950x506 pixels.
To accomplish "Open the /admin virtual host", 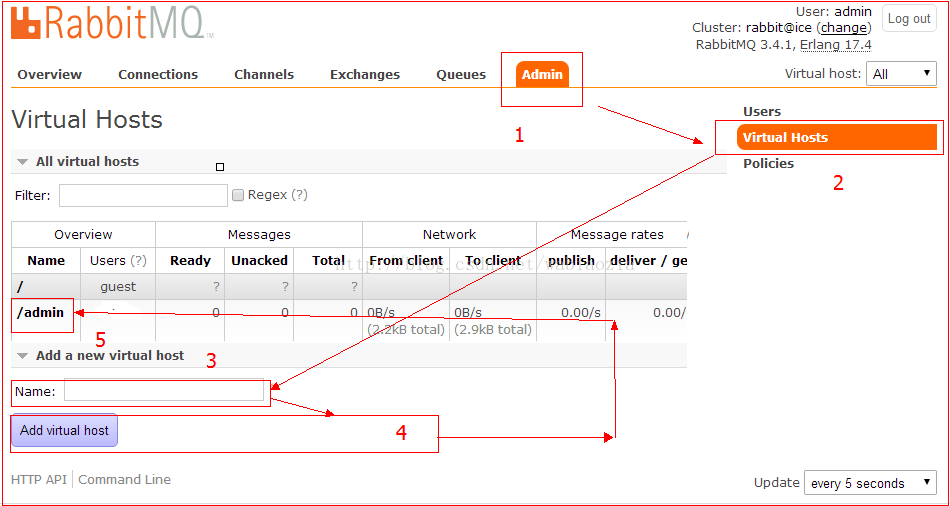I will [41, 313].
